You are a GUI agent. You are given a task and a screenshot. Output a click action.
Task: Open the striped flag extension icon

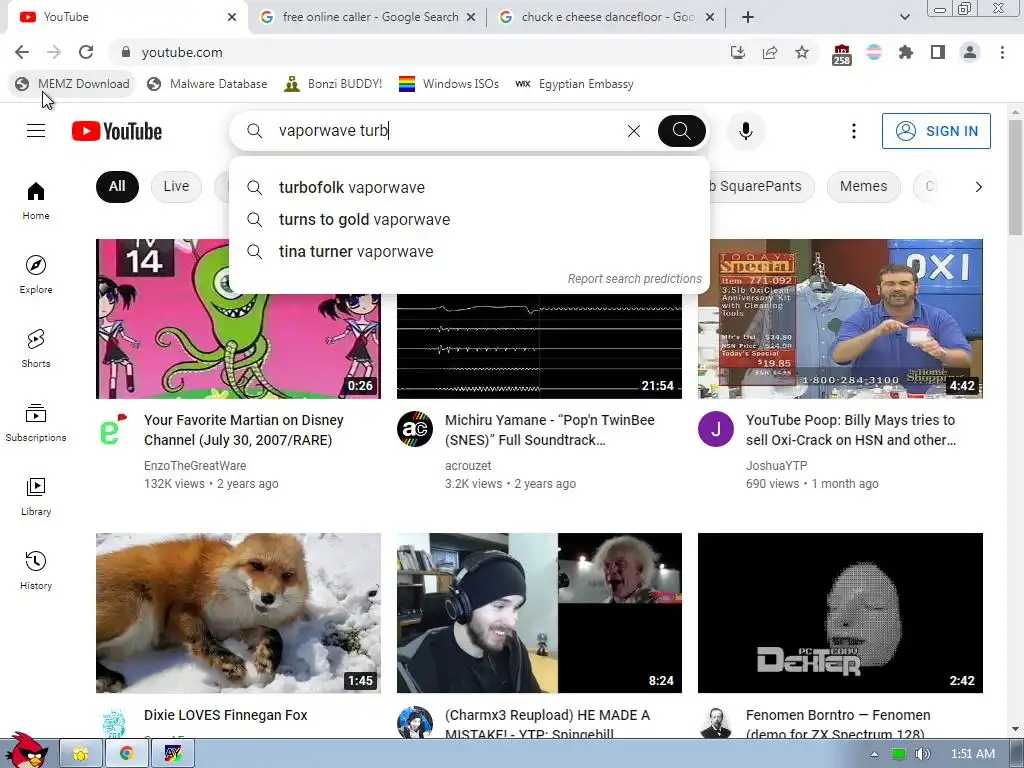coord(874,52)
